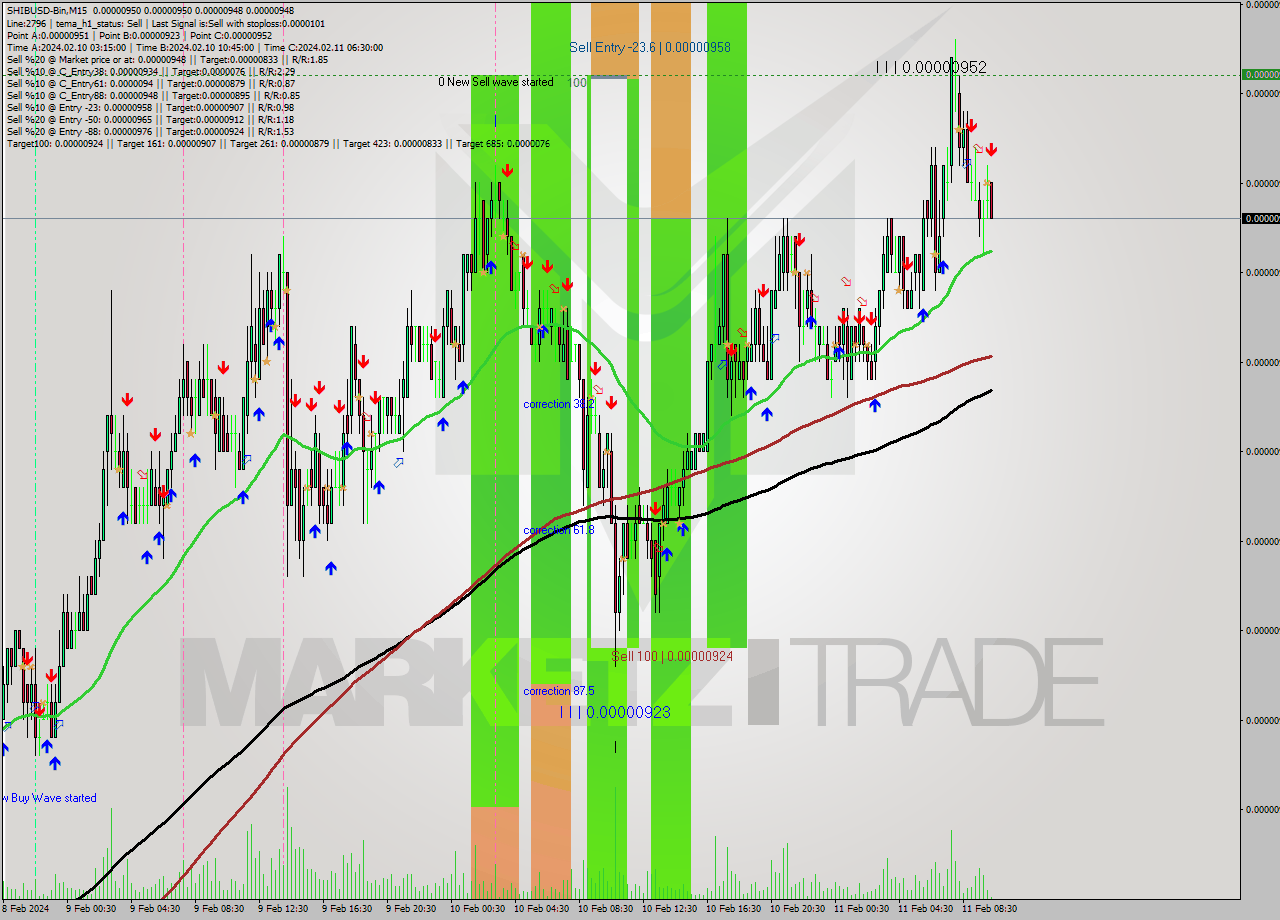Screen dimensions: 1280x920
Task: Click the '10 Feb 08:30' time axis label
Action: tap(605, 909)
